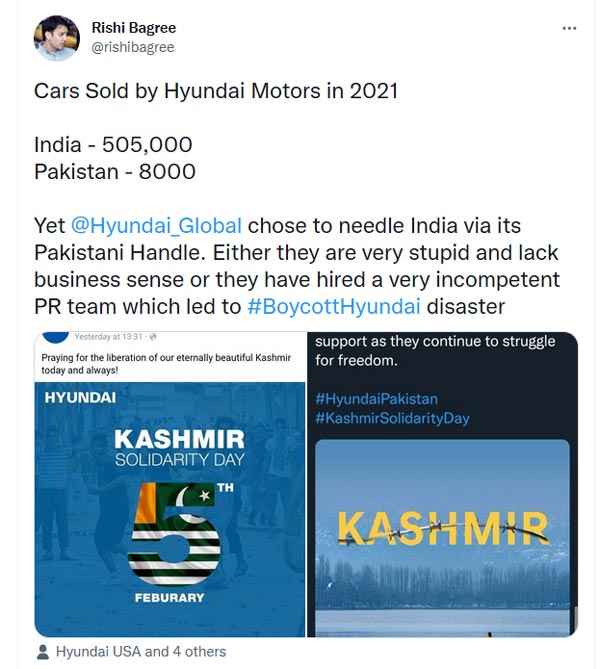View Hyundai USA and 4 others tagged
Screen dimensions: 600x669
[x=141, y=652]
